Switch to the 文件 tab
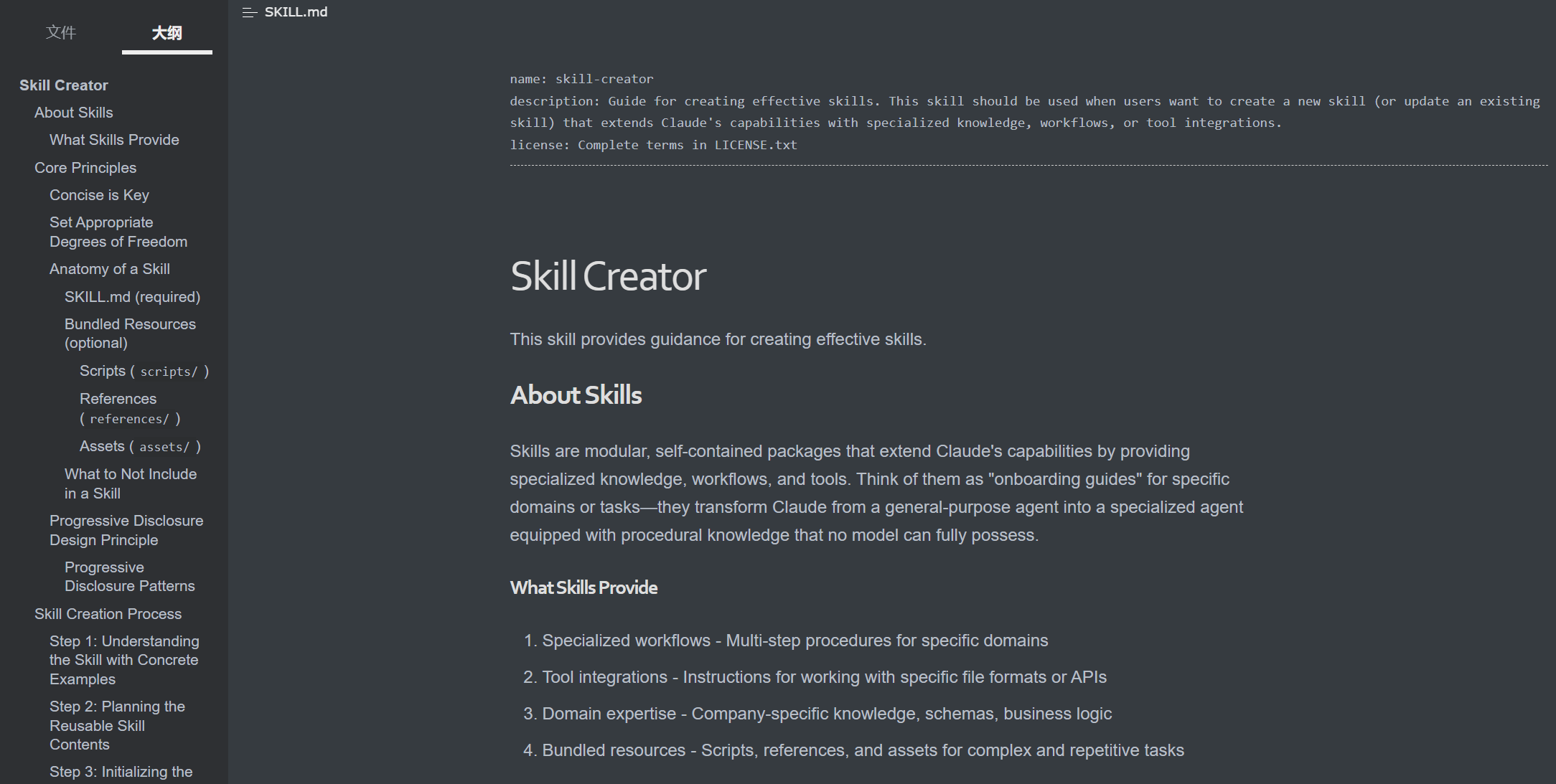1556x784 pixels. [61, 32]
